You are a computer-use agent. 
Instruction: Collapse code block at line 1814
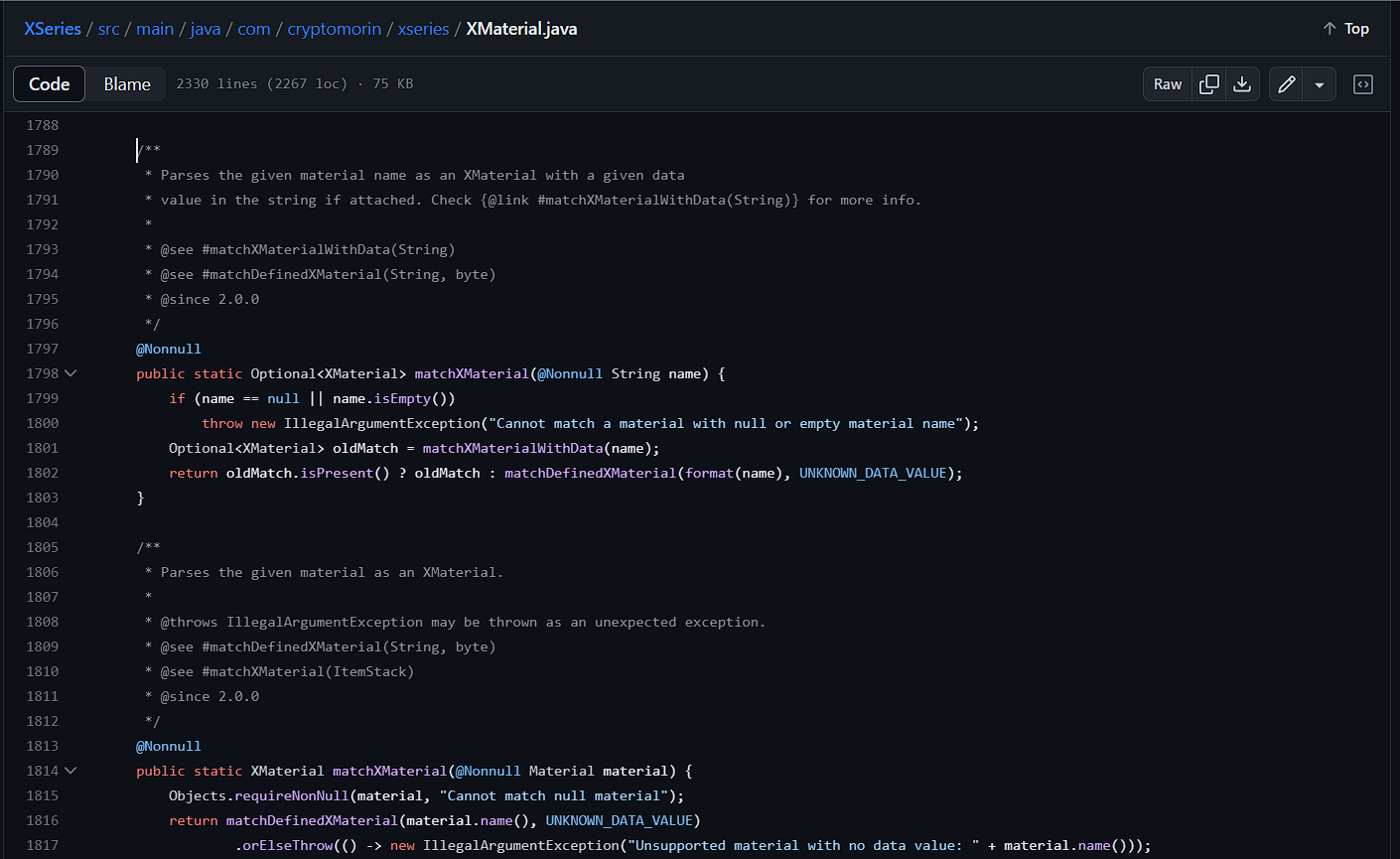click(70, 771)
